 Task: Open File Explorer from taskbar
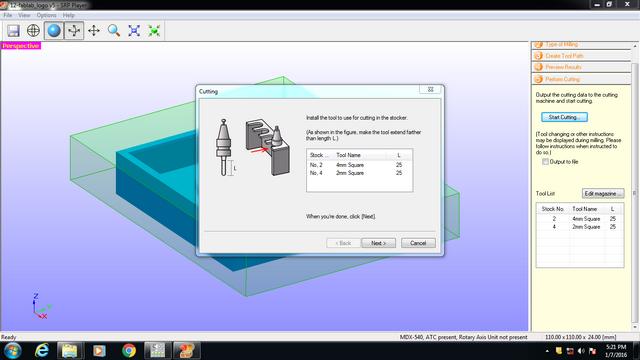pyautogui.click(x=70, y=351)
